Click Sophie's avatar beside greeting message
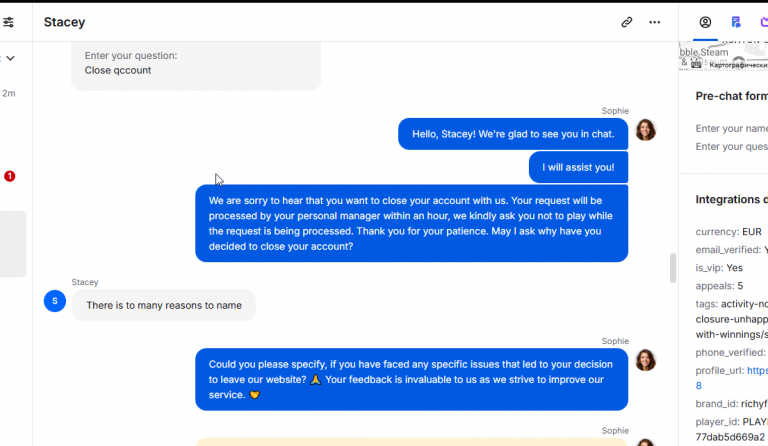This screenshot has height=446, width=768. coord(646,130)
